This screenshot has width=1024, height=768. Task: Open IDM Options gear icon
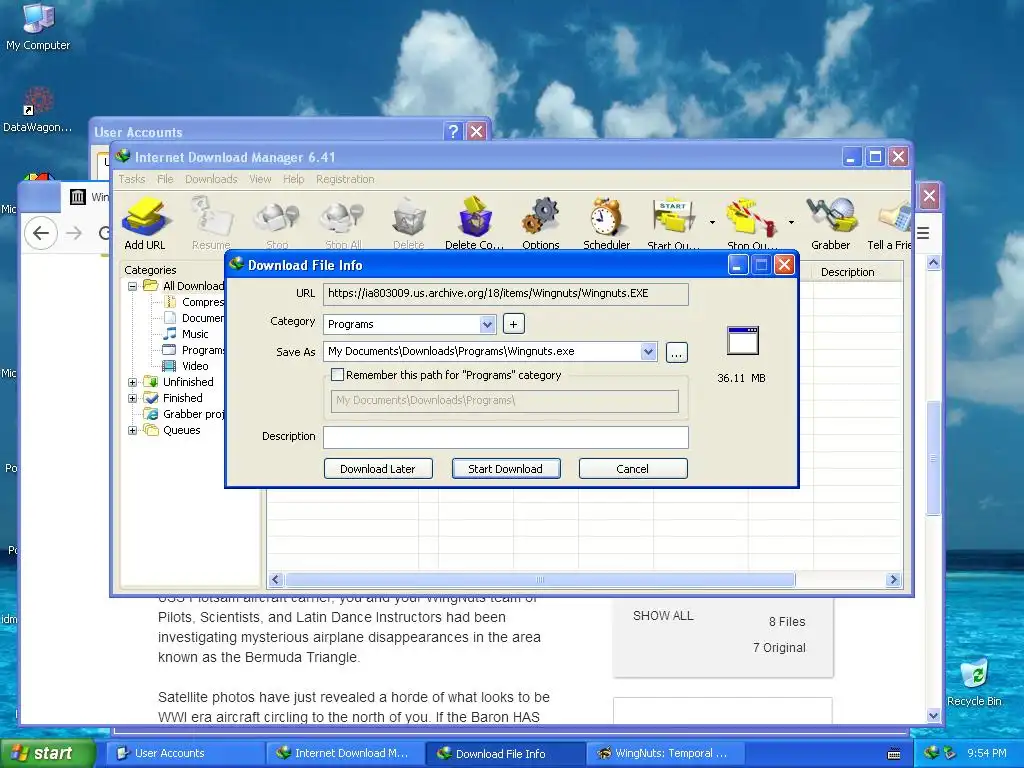point(541,223)
